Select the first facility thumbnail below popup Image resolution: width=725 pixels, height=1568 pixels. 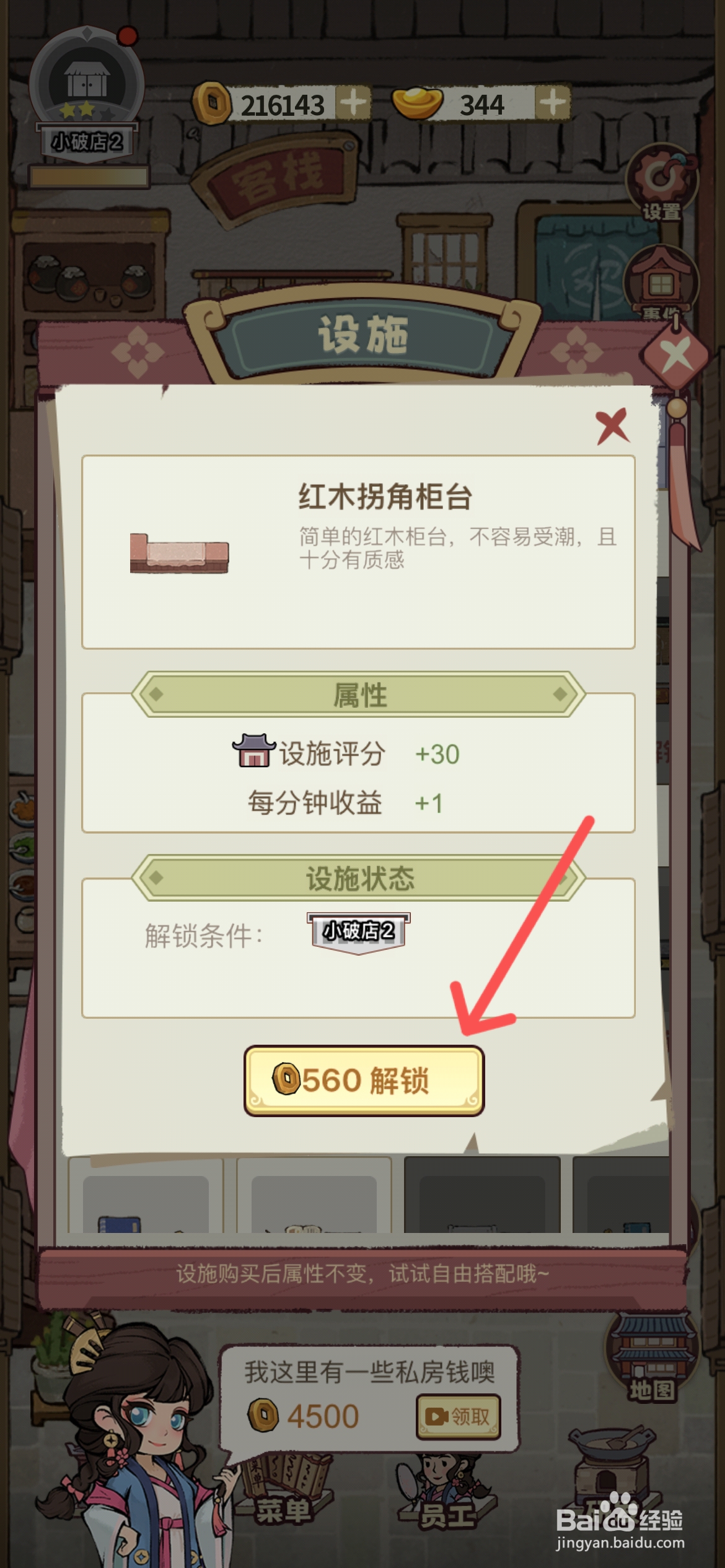146,1194
